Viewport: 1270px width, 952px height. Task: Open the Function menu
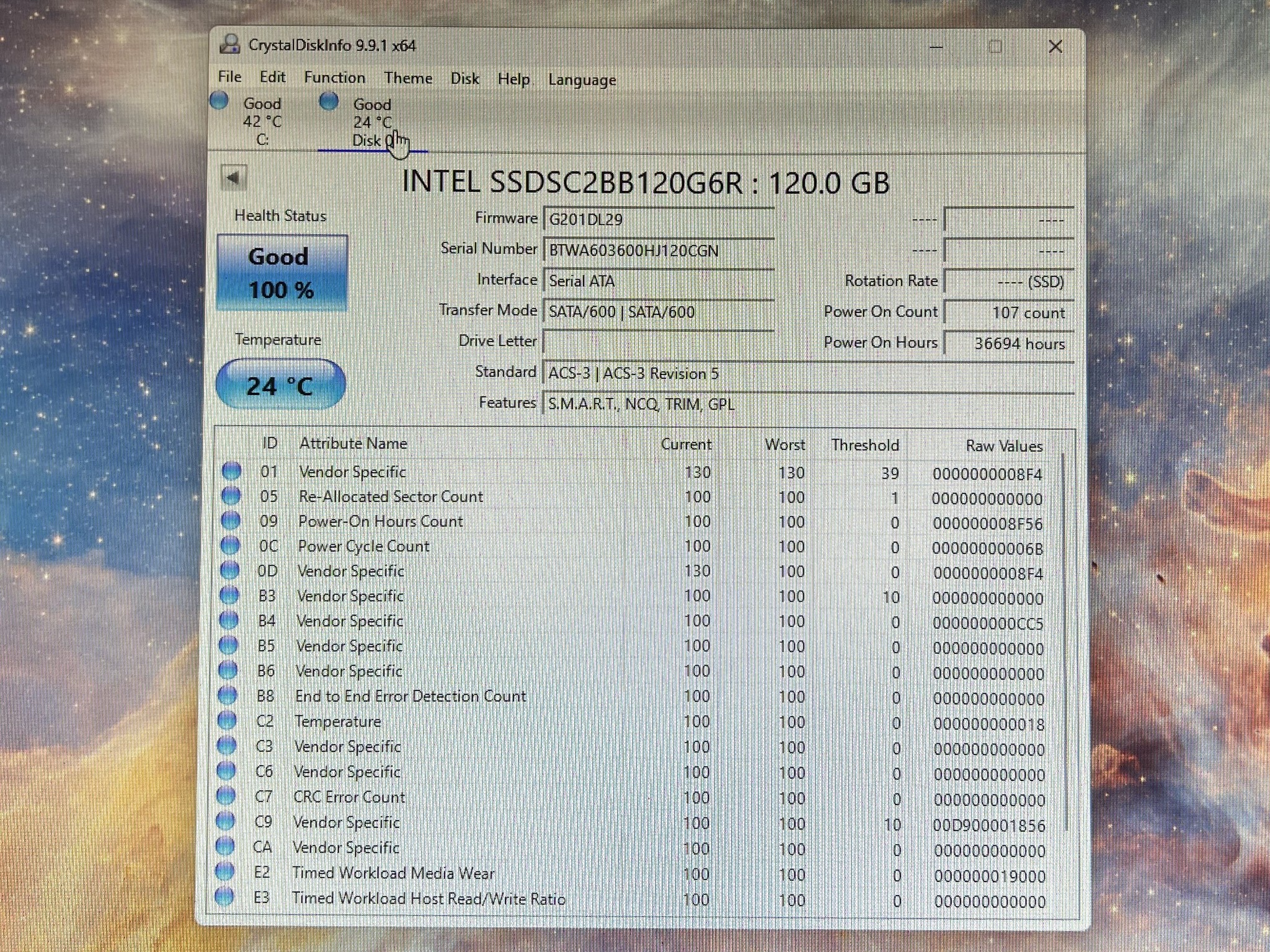coord(334,77)
